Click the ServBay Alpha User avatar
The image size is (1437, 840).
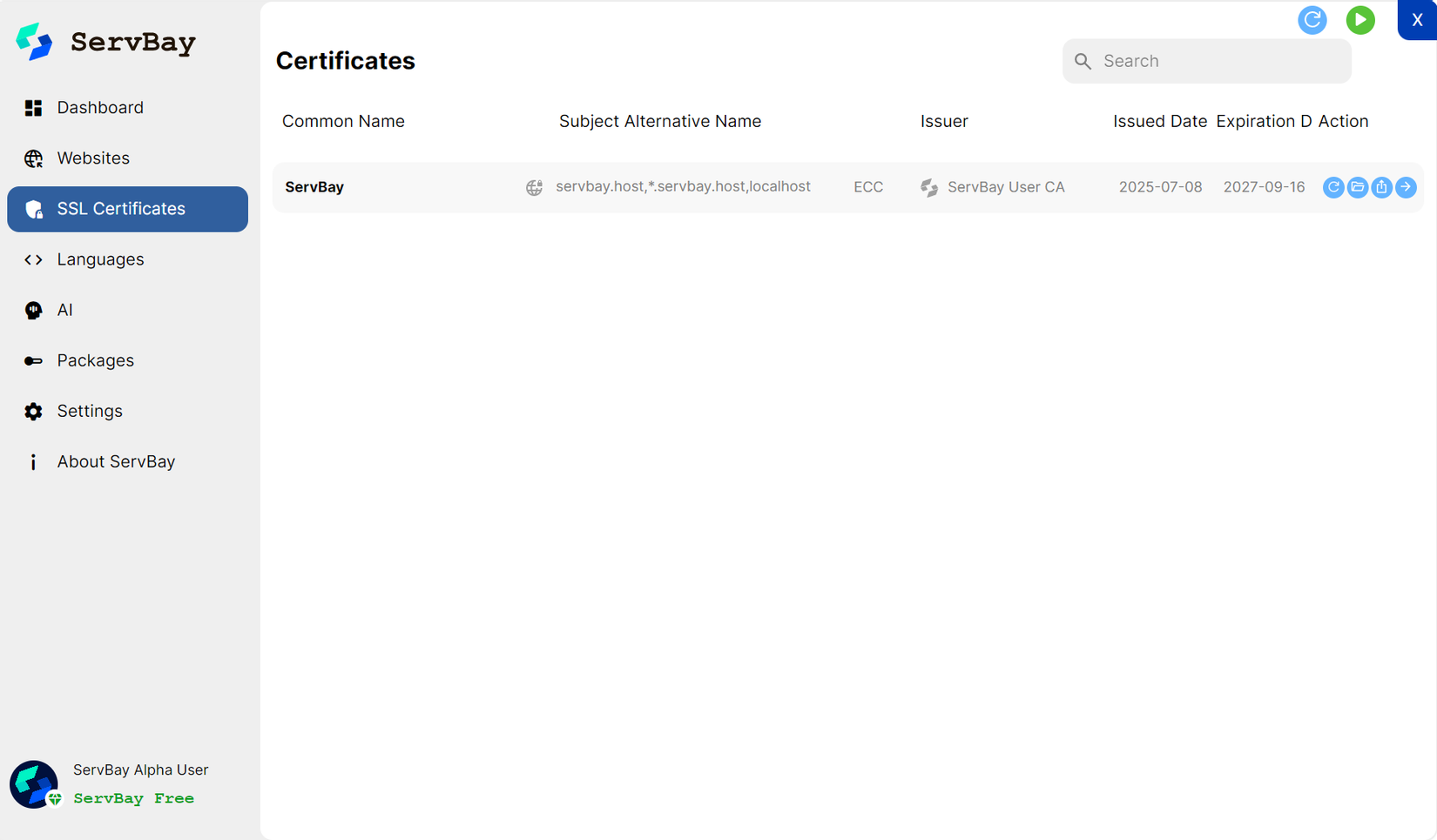(34, 783)
